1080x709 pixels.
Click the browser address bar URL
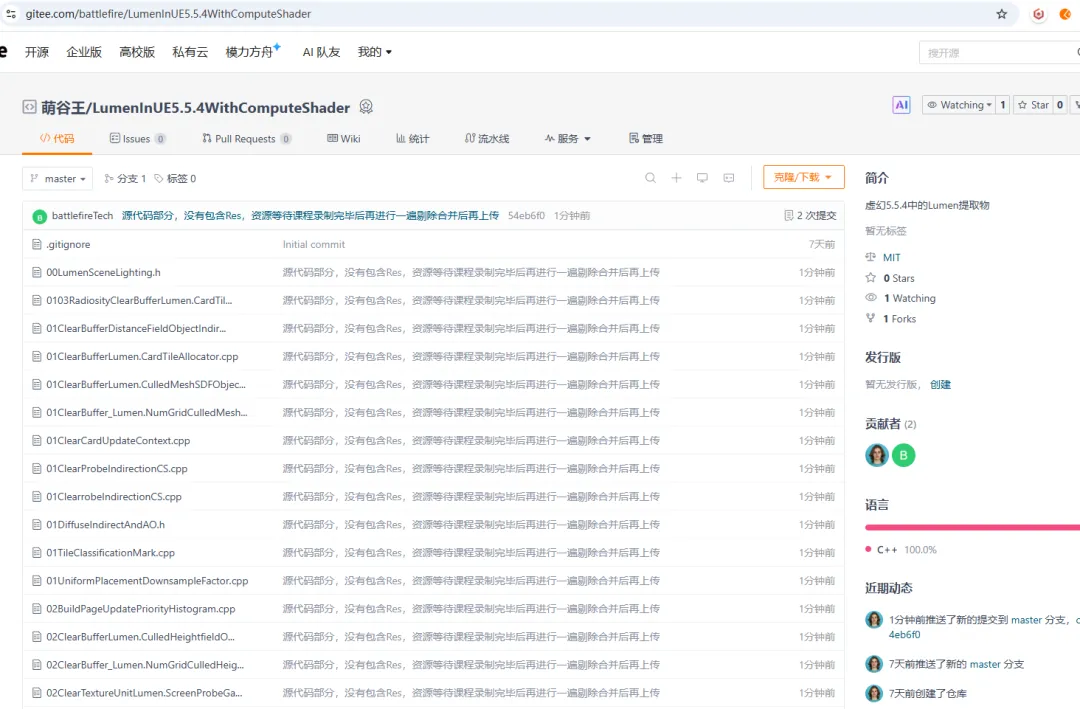coord(168,14)
